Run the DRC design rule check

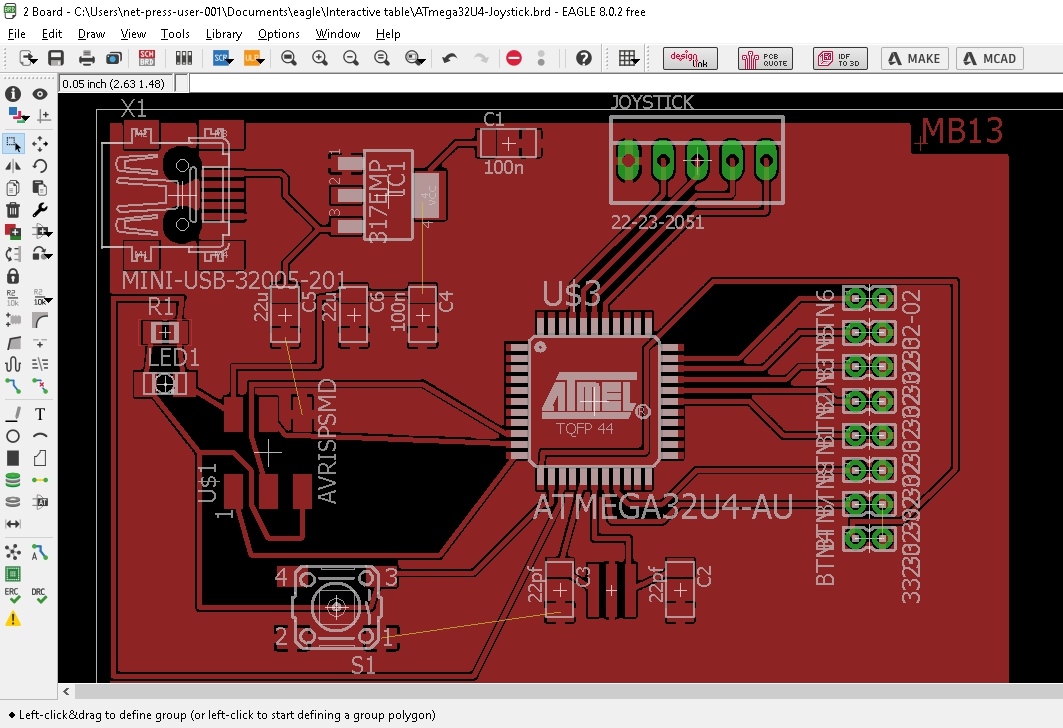pyautogui.click(x=40, y=595)
